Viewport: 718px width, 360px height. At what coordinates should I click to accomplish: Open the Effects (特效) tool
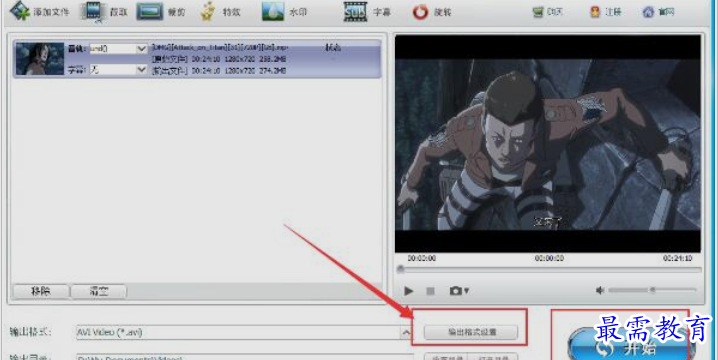[x=208, y=11]
